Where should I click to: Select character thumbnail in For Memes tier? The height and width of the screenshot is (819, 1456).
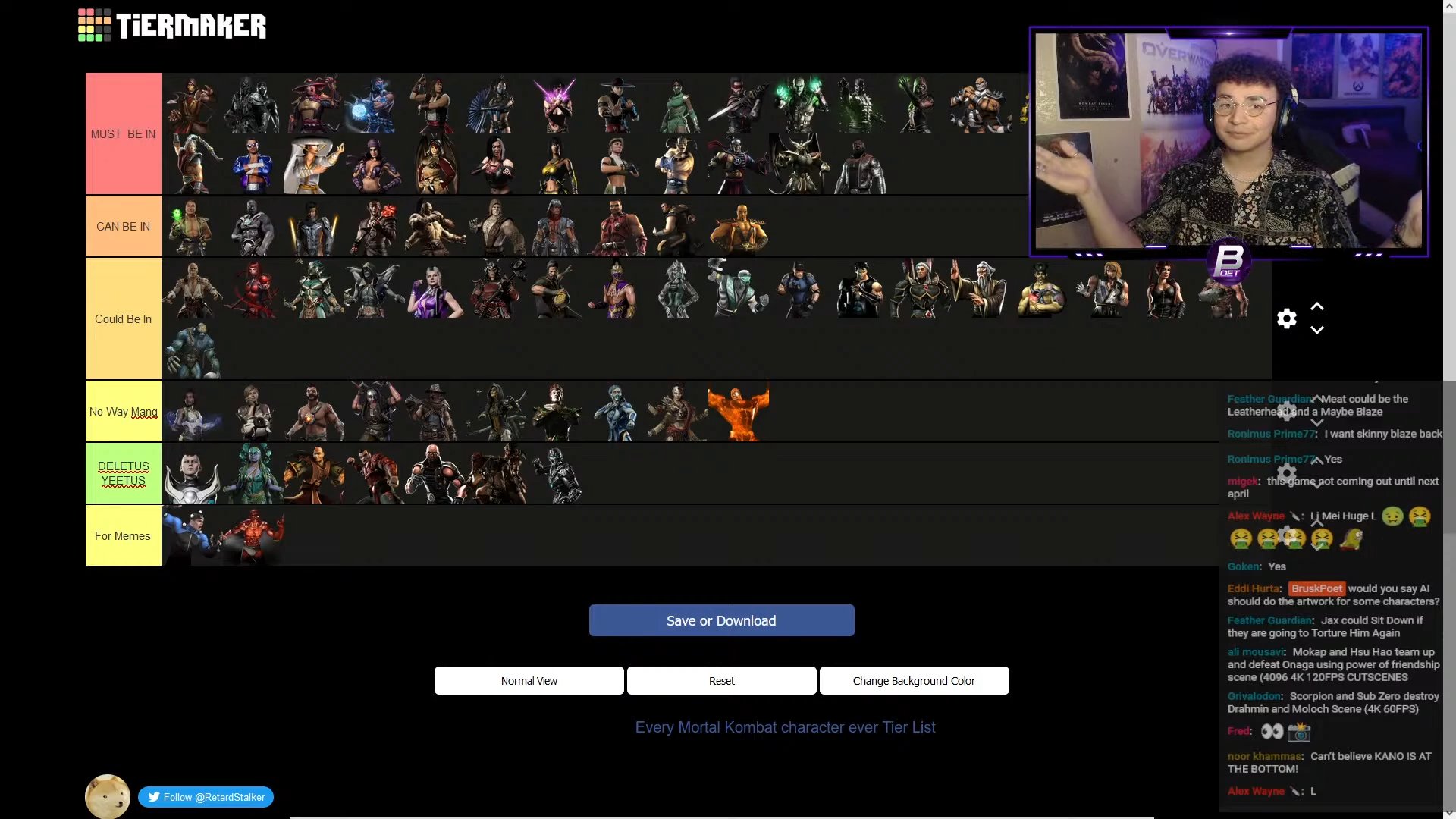click(x=192, y=535)
